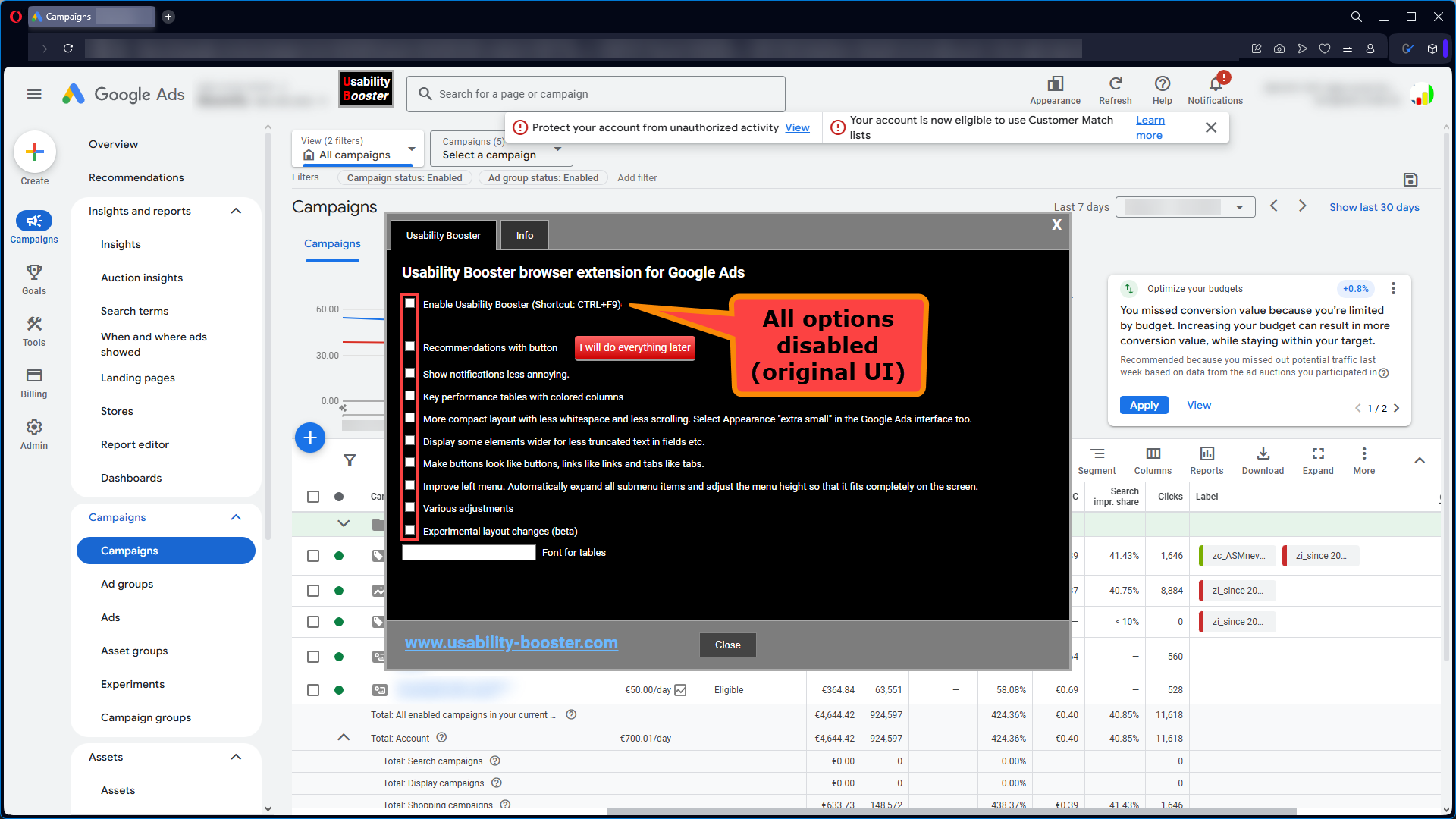
Task: Click the 'Font for tables' input field
Action: pyautogui.click(x=468, y=552)
